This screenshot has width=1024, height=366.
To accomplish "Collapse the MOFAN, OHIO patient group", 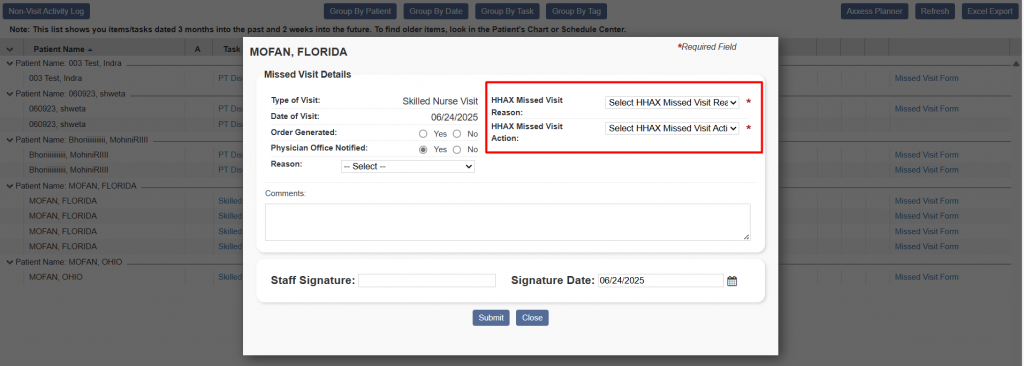I will coord(10,262).
